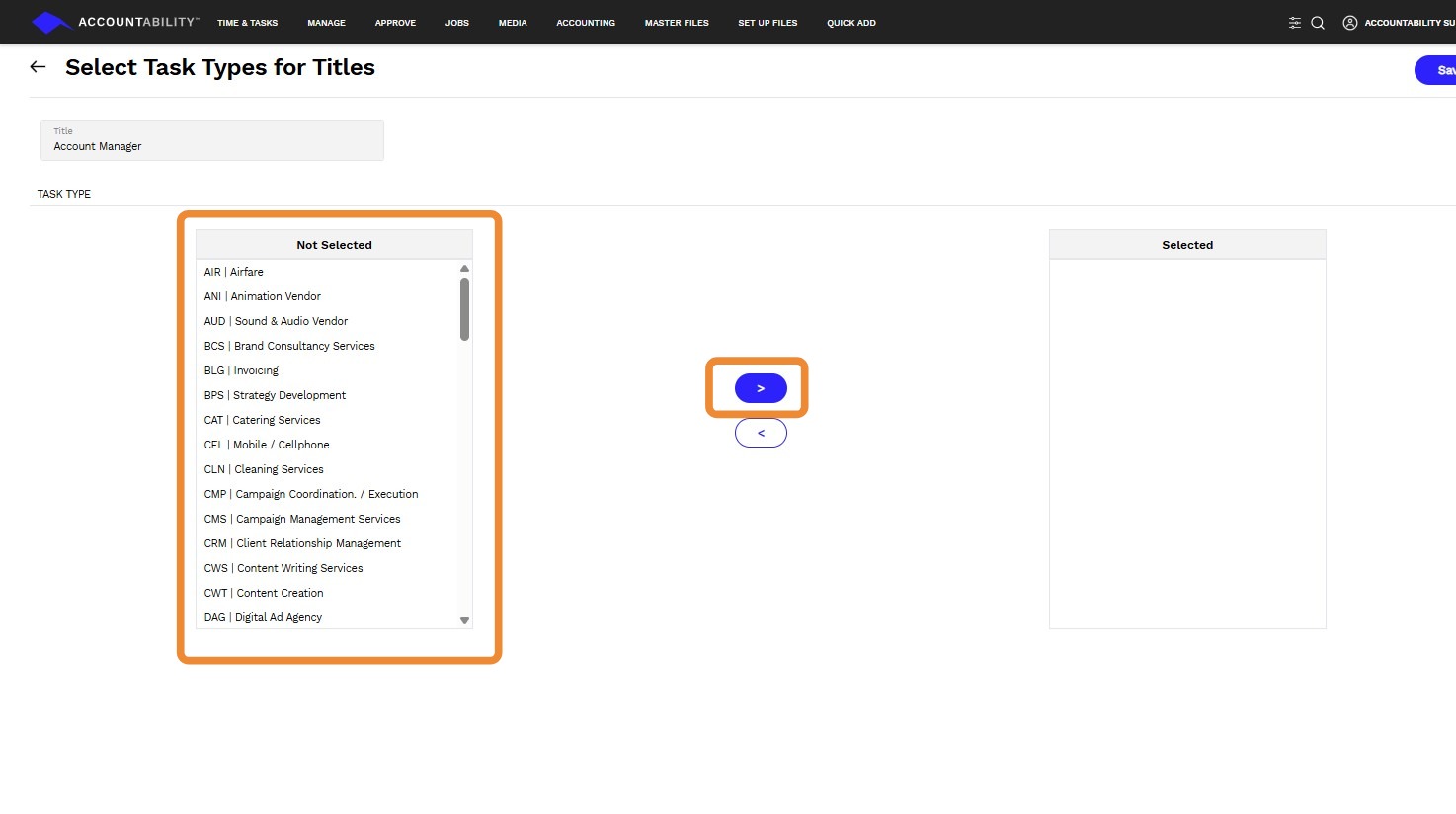Open the user account profile icon

1349,23
